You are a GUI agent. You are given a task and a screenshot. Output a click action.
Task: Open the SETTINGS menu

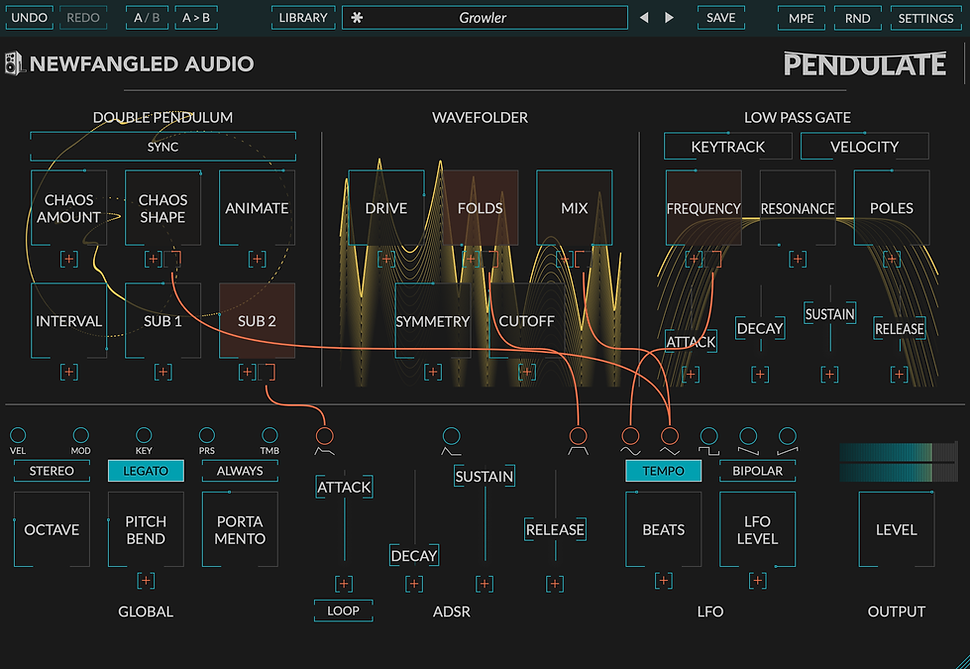[925, 18]
